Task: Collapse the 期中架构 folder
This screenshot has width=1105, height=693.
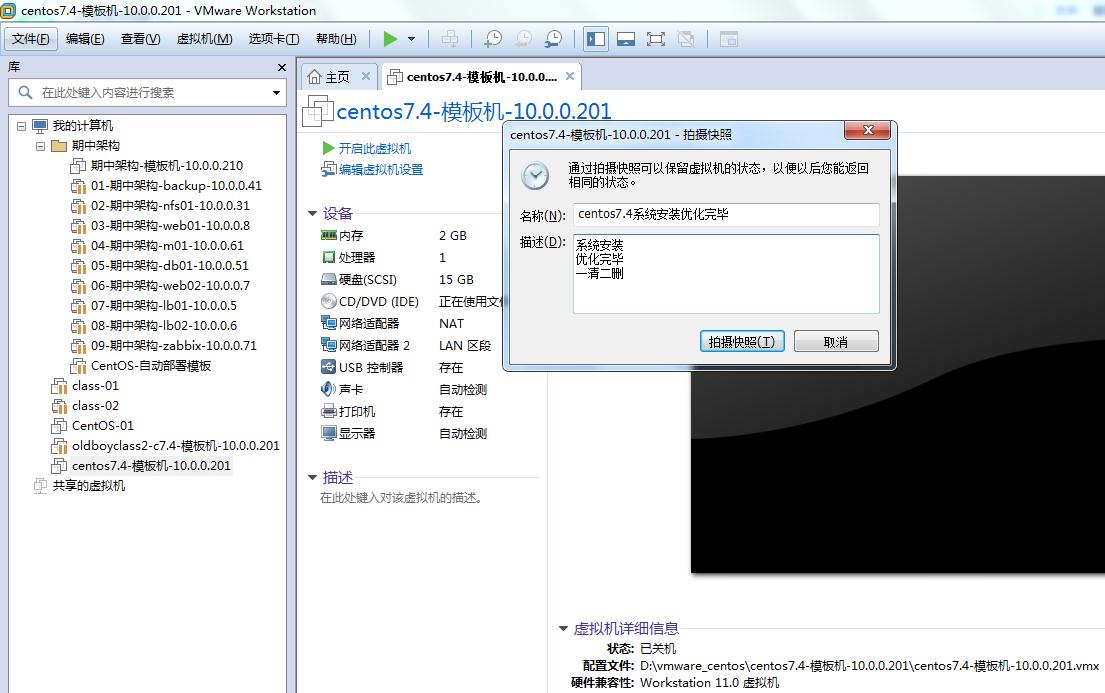Action: [41, 146]
